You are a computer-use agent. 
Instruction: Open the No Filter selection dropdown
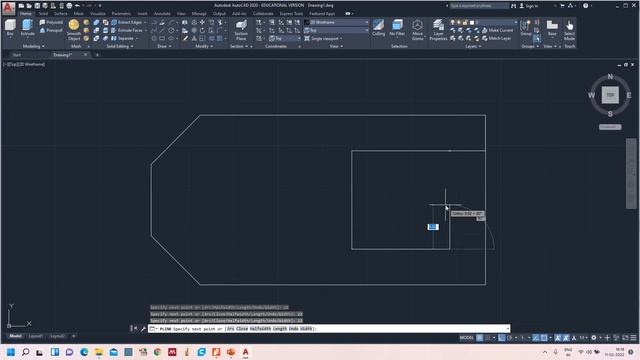[397, 28]
